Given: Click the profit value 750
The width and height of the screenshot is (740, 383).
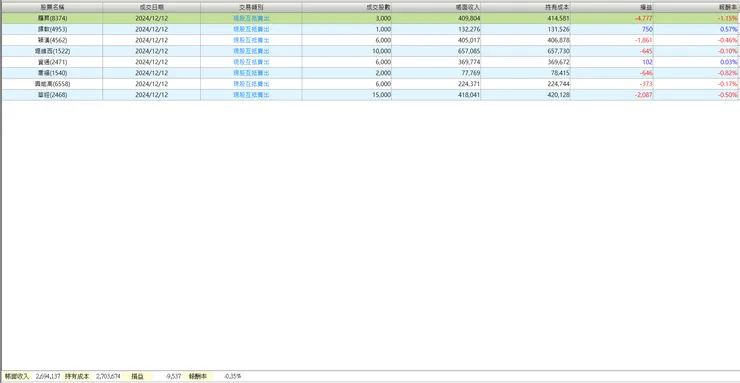Looking at the screenshot, I should tap(648, 29).
